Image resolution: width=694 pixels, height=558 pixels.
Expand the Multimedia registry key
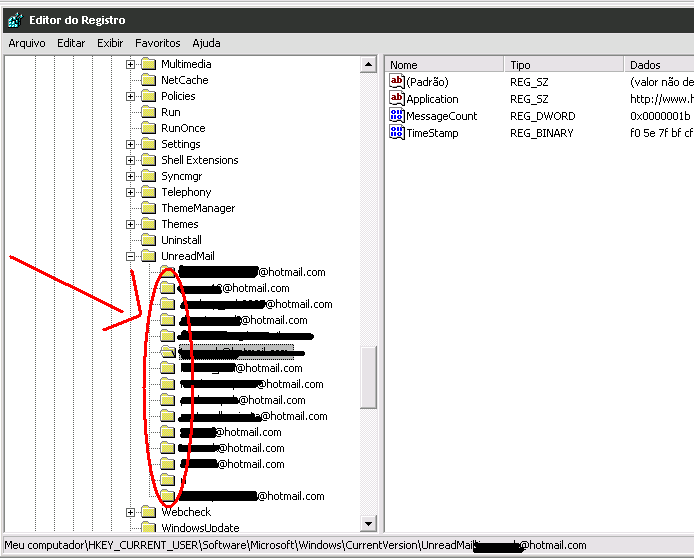(x=131, y=64)
